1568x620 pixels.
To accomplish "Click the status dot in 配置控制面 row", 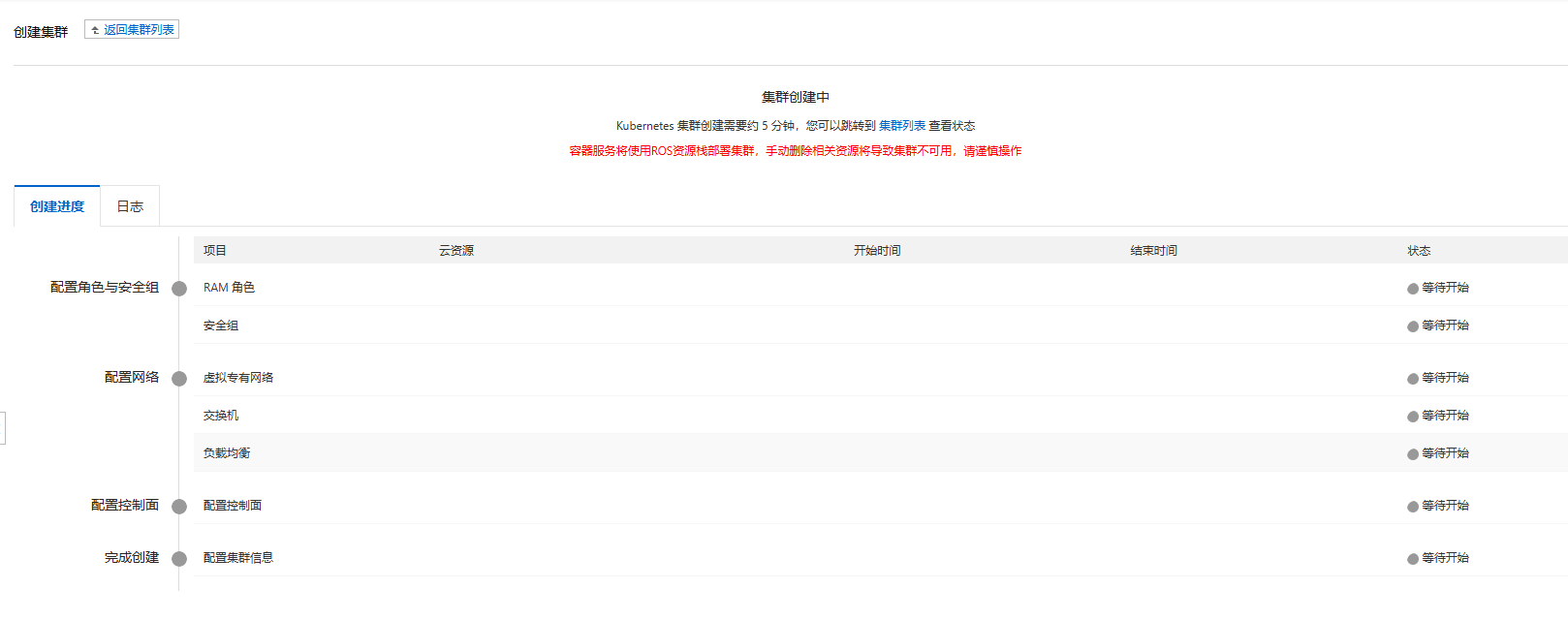I will tap(1413, 507).
